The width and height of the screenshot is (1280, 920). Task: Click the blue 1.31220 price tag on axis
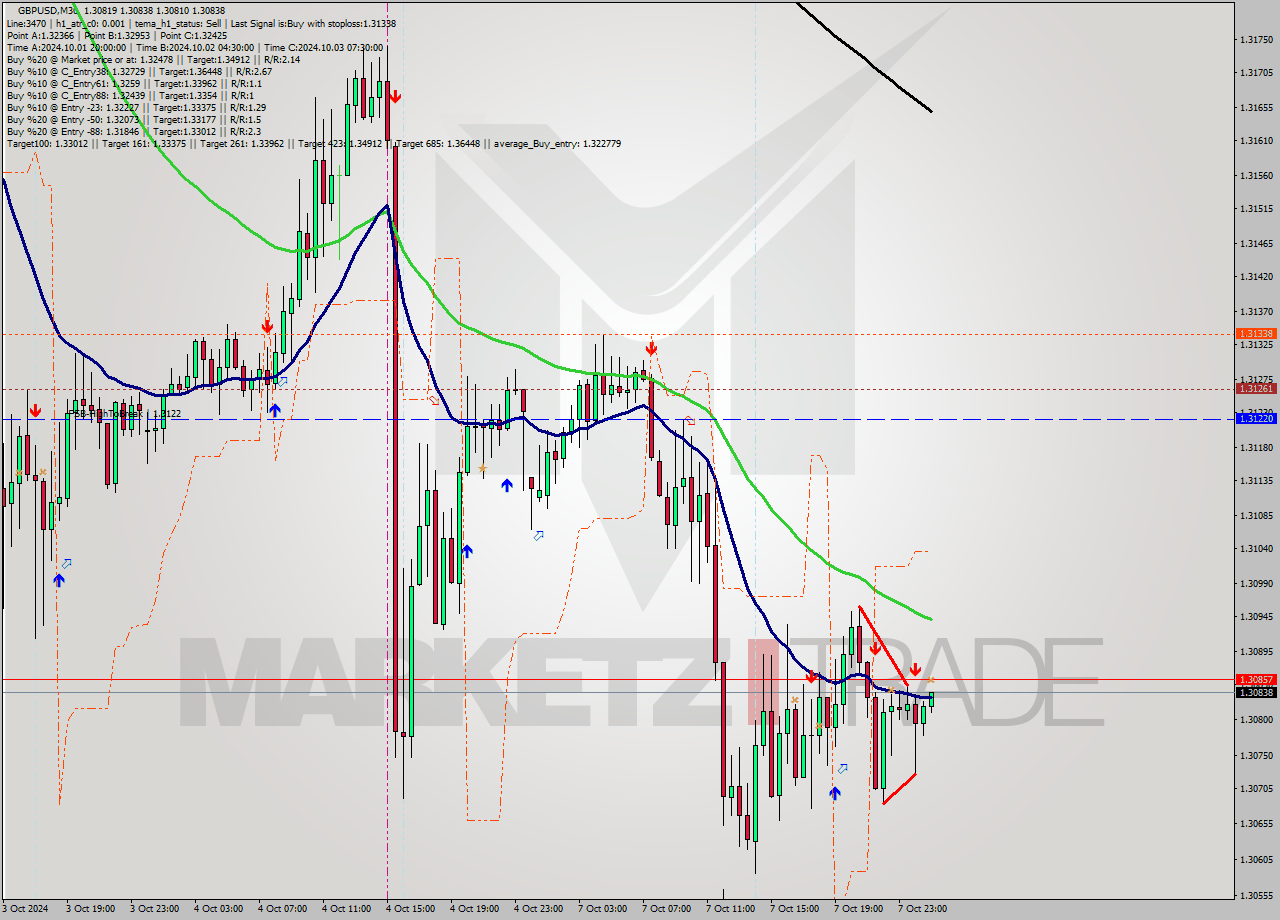(x=1255, y=418)
